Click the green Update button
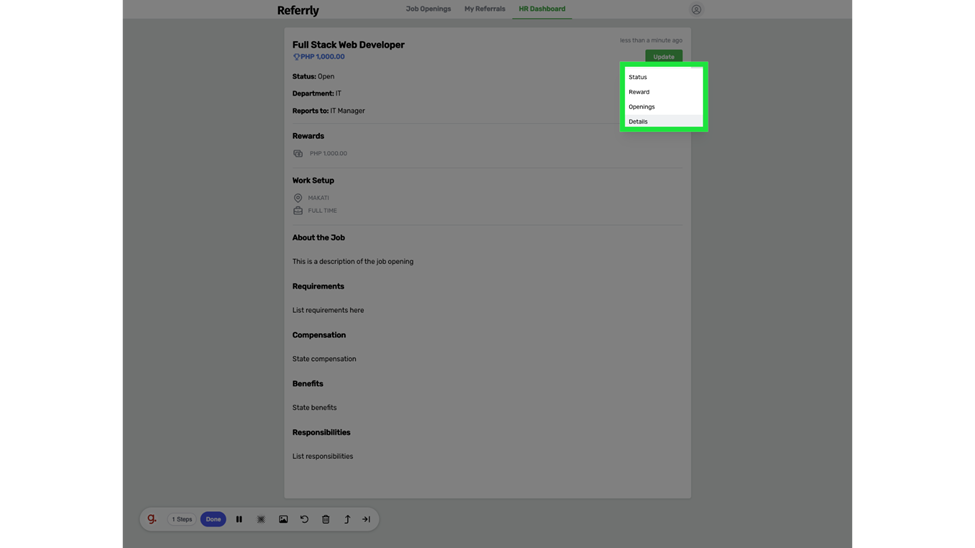 tap(663, 57)
